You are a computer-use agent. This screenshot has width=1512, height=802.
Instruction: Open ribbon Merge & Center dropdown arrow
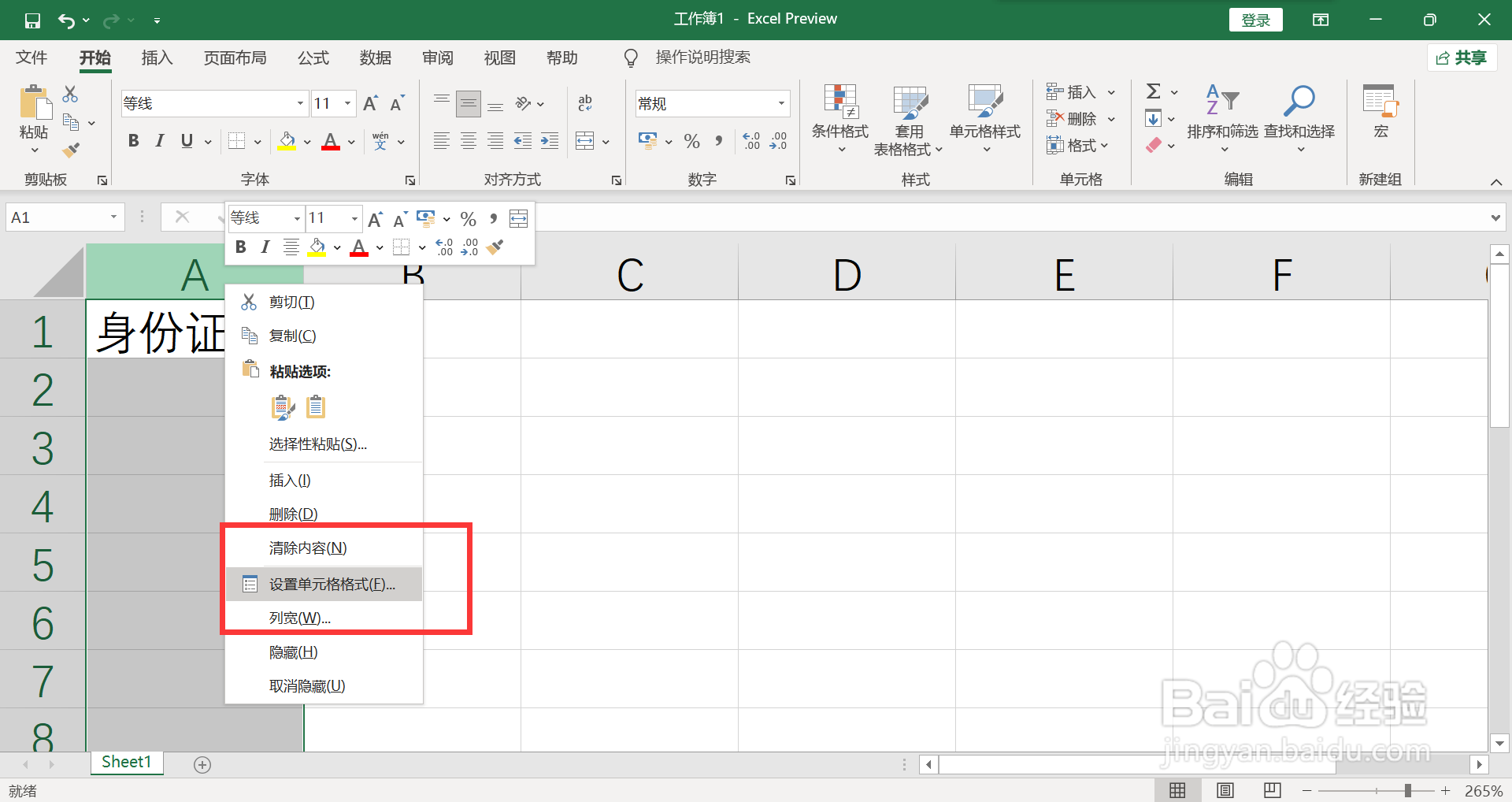tap(606, 142)
